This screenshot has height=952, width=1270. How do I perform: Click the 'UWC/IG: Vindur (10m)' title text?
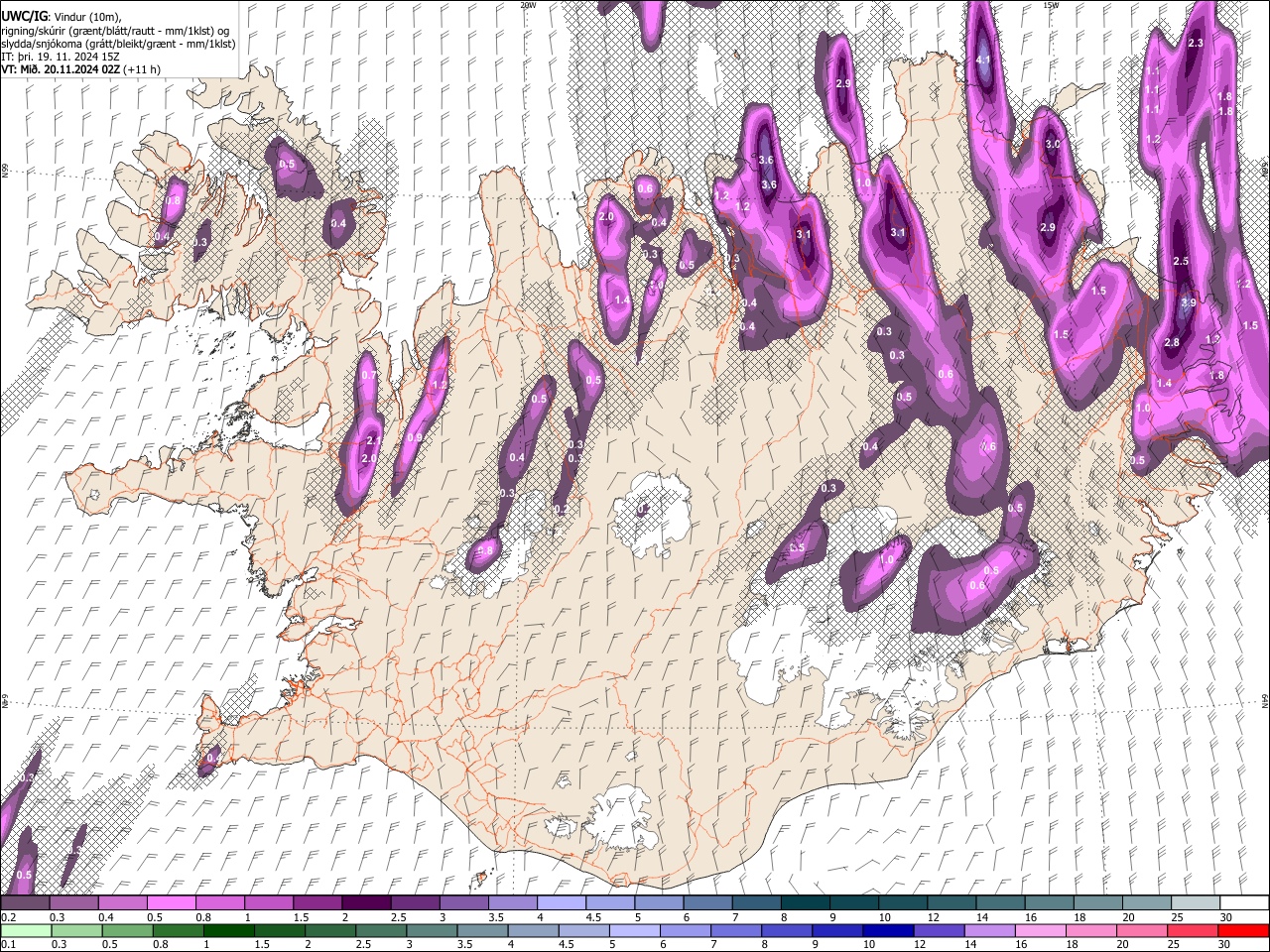pyautogui.click(x=61, y=17)
